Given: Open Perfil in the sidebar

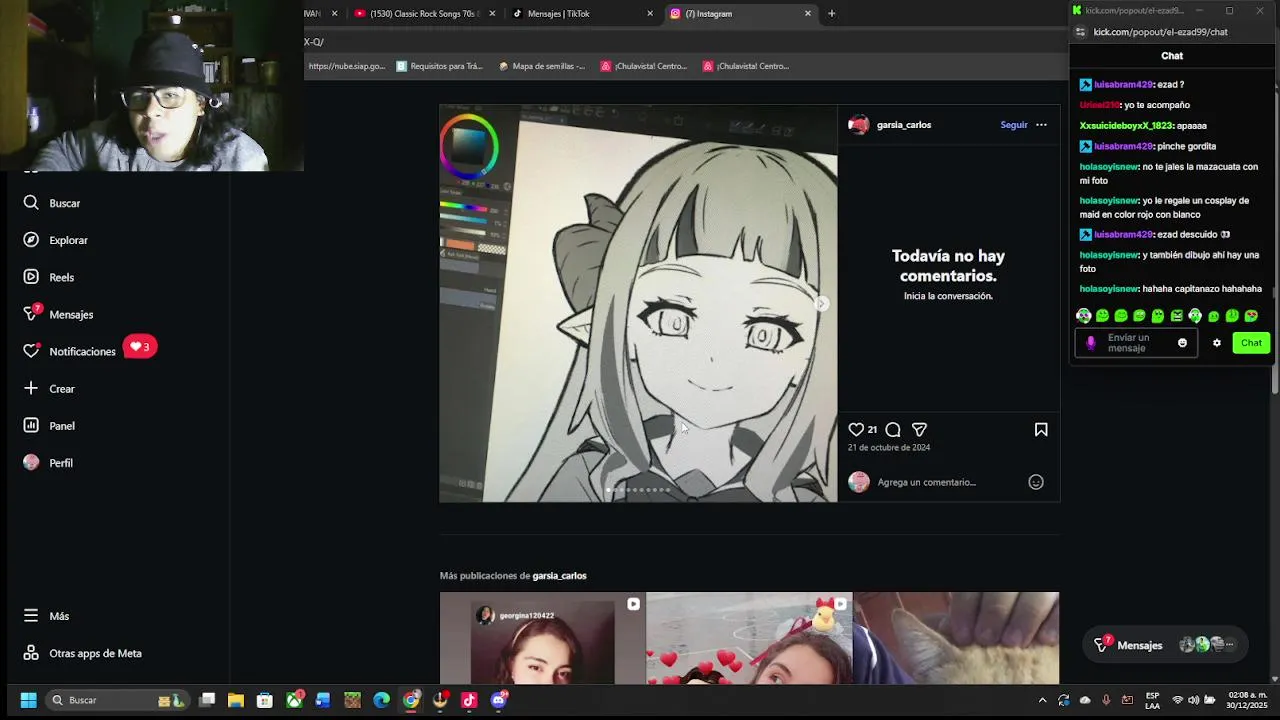Looking at the screenshot, I should coord(48,463).
